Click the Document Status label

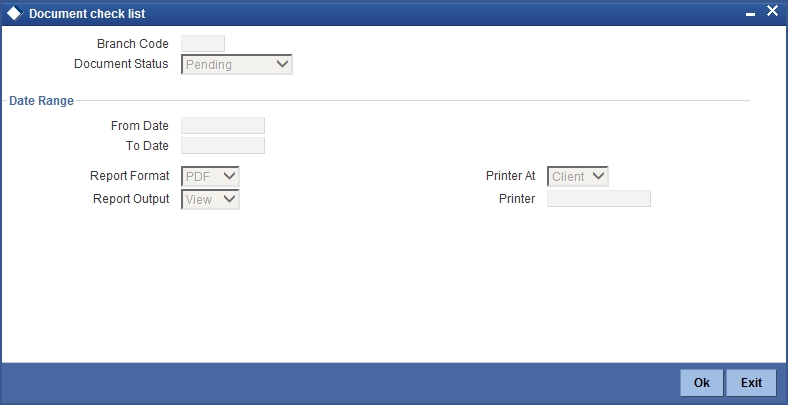click(x=121, y=64)
